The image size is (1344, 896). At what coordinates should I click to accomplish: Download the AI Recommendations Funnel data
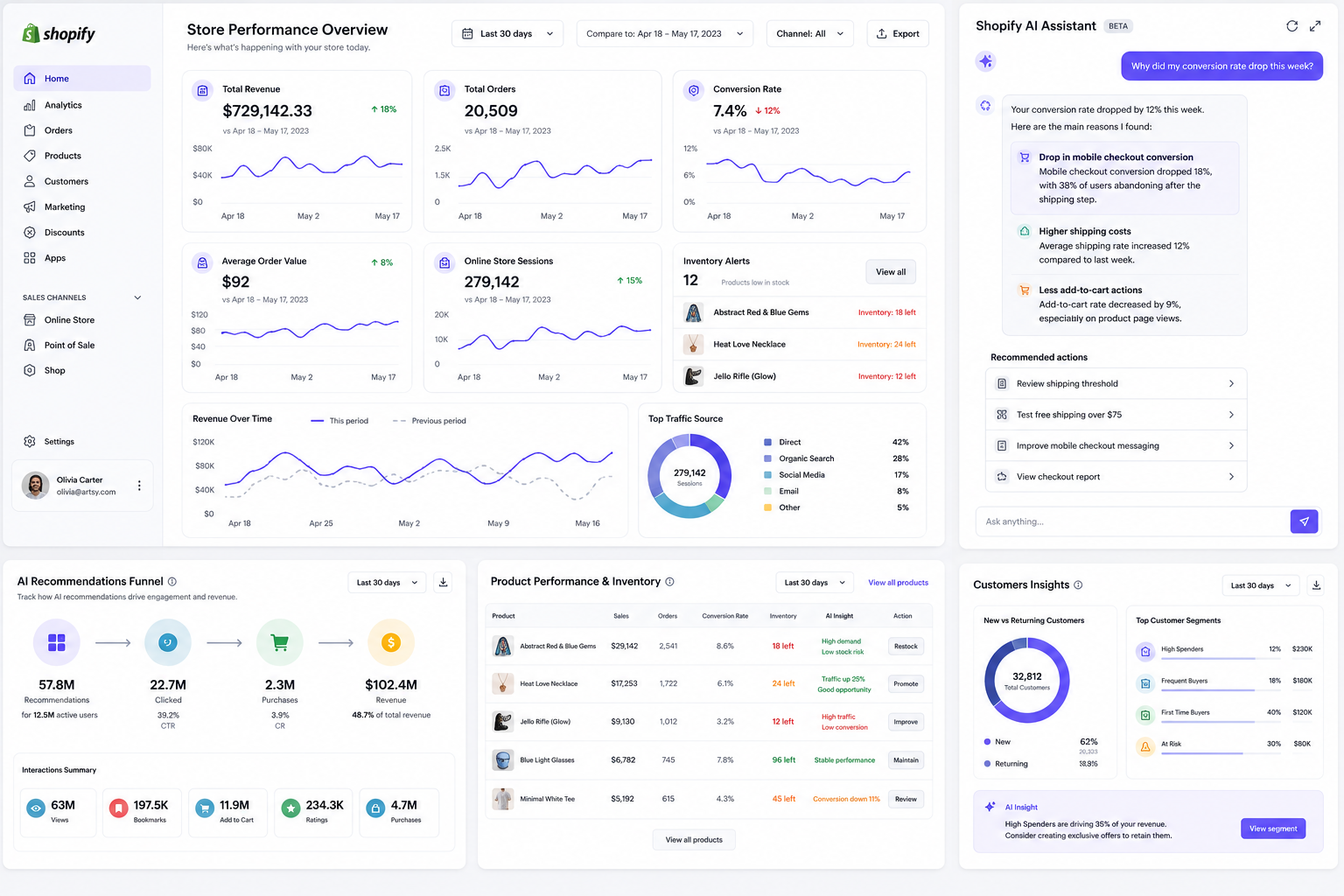coord(443,583)
